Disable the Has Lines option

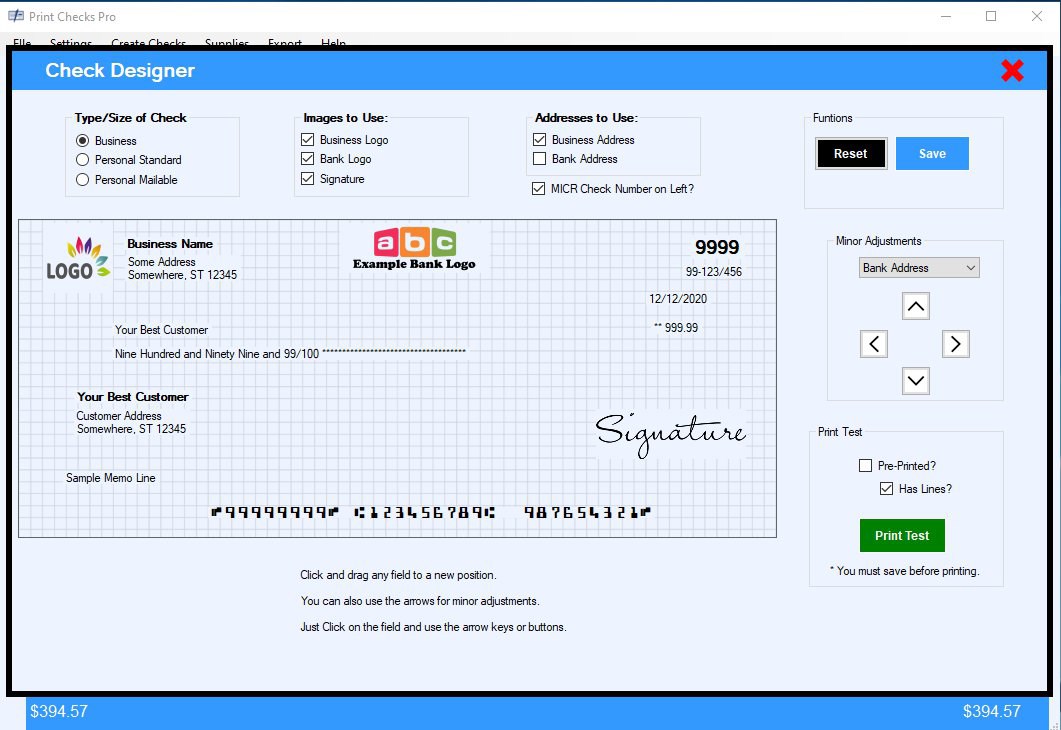pyautogui.click(x=886, y=488)
